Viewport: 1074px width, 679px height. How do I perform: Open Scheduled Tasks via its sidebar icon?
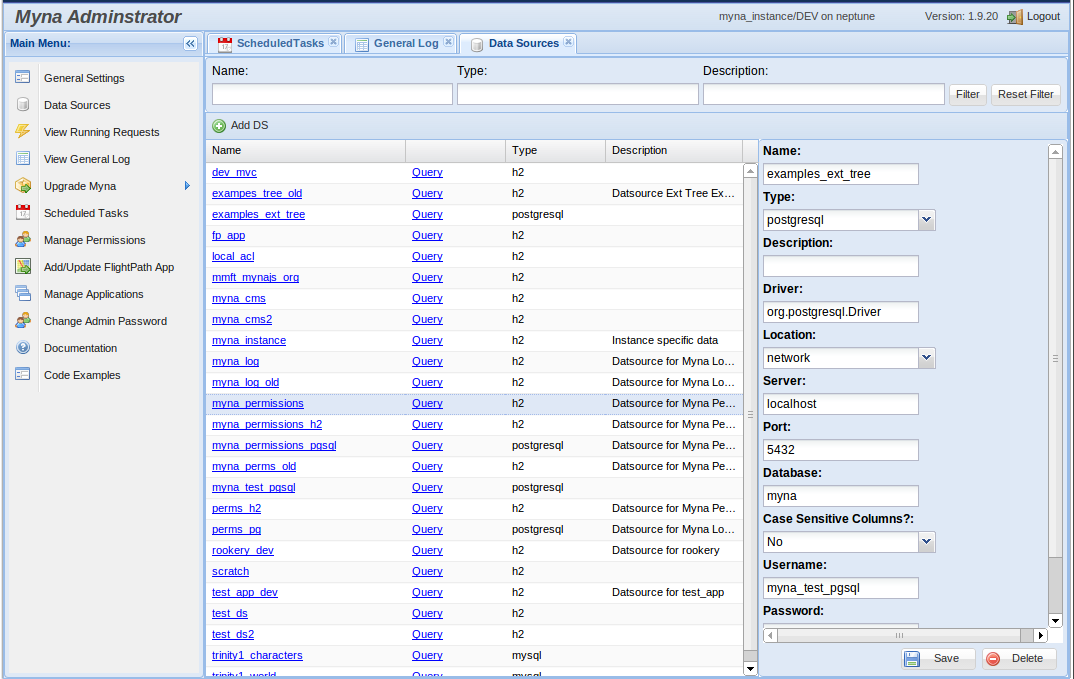tap(22, 212)
